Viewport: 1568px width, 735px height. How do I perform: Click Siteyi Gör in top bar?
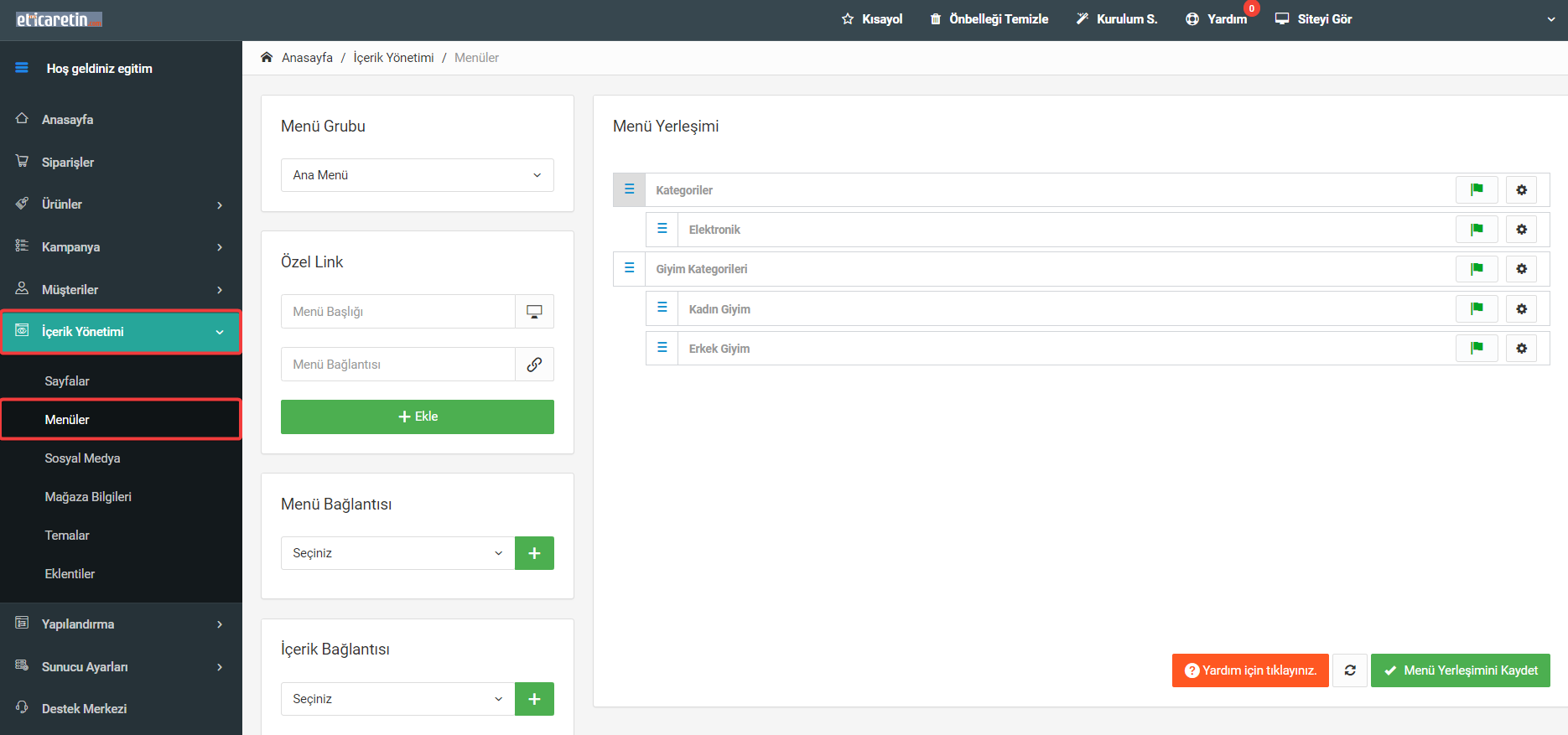tap(1314, 19)
